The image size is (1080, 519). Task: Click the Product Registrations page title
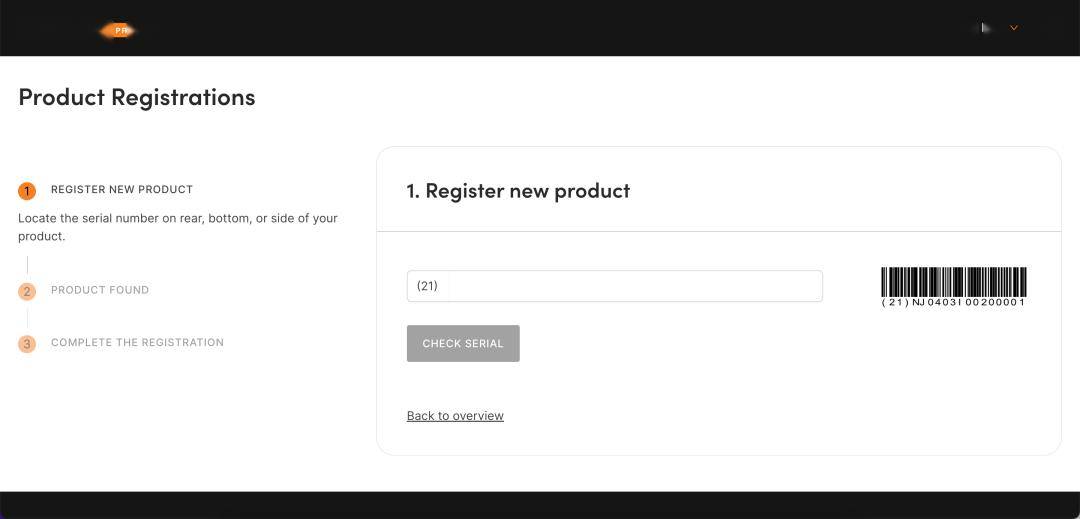coord(137,97)
